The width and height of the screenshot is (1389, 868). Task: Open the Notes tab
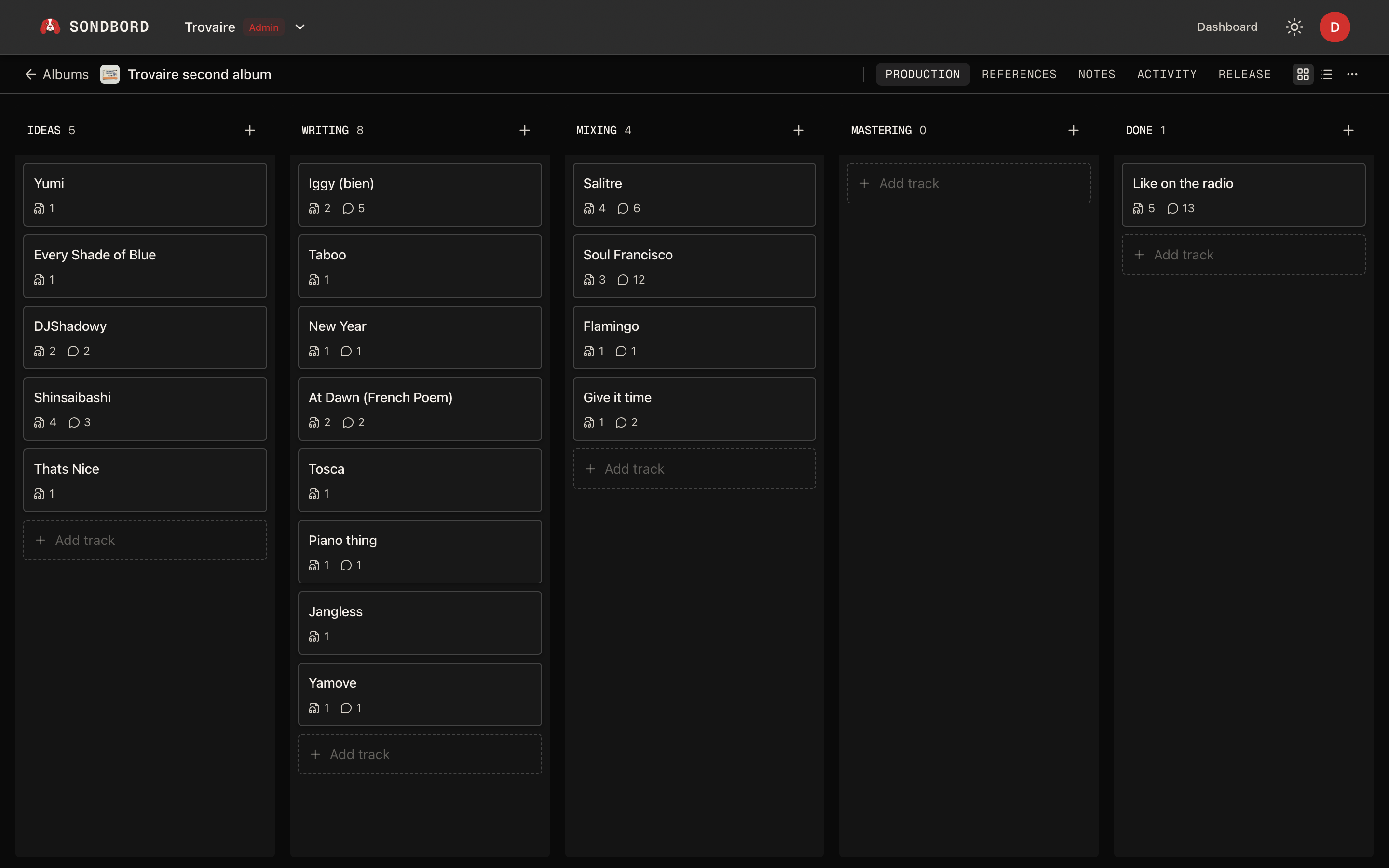(1096, 74)
